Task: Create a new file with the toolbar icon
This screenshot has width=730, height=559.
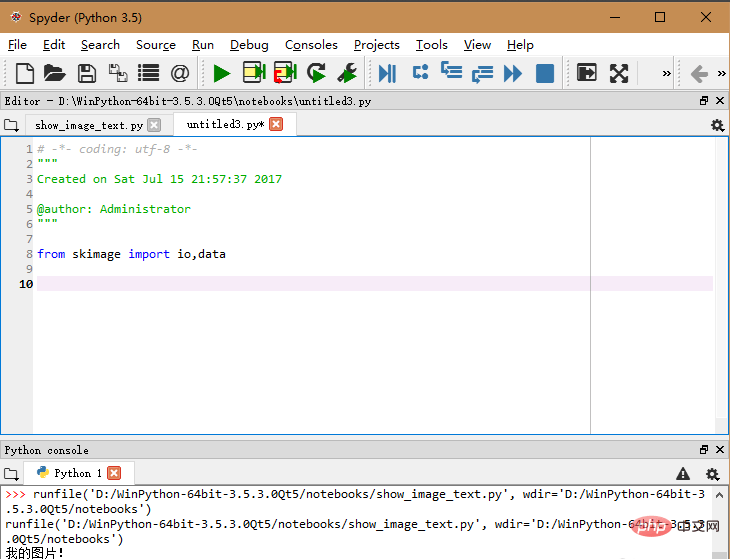Action: 25,73
